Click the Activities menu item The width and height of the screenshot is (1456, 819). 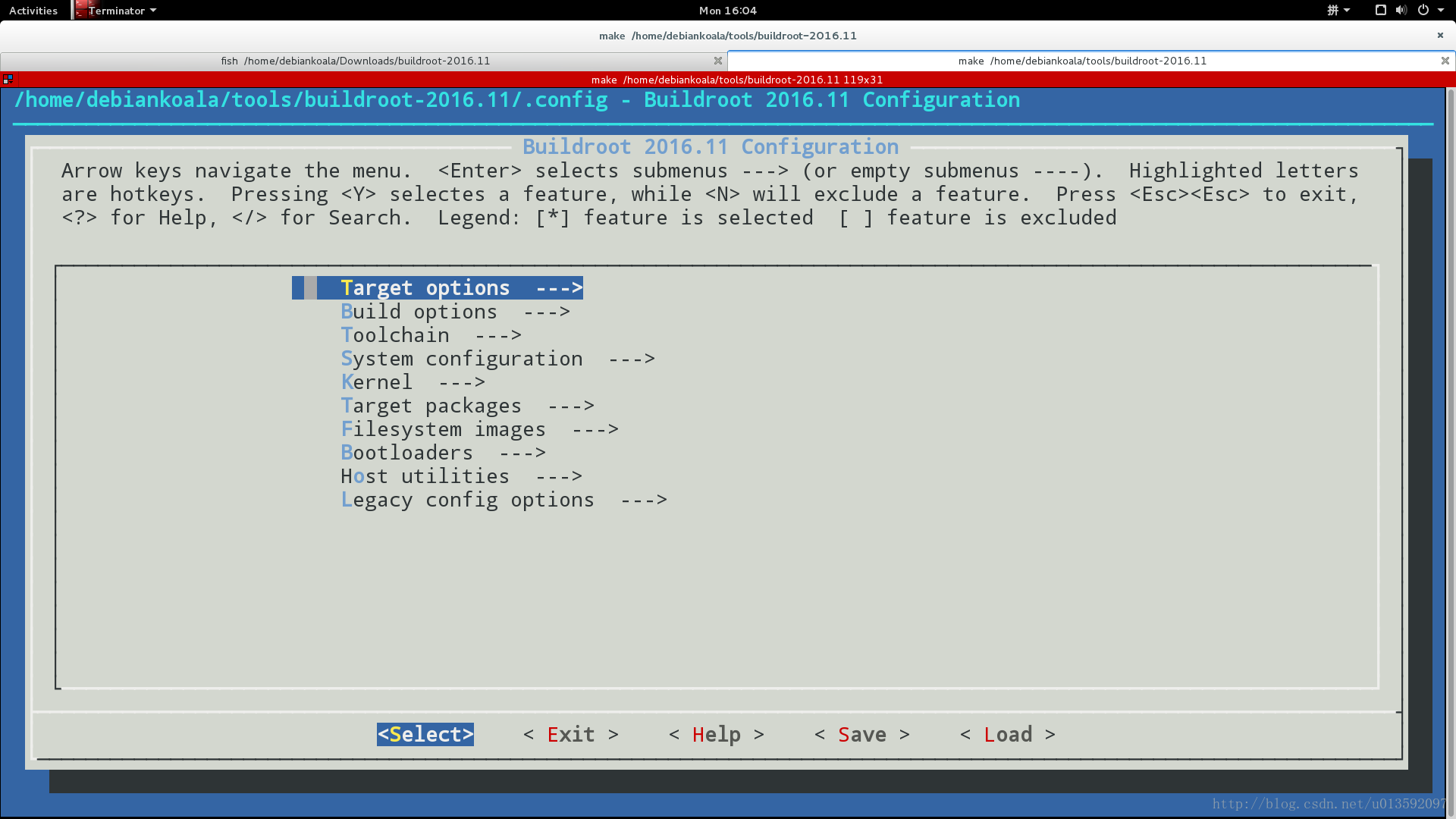click(x=33, y=10)
